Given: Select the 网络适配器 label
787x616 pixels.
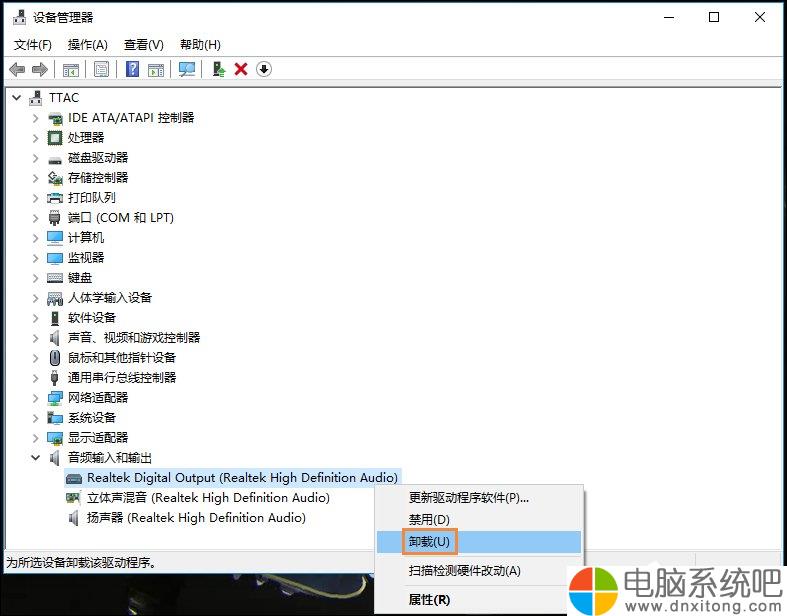Looking at the screenshot, I should (98, 398).
